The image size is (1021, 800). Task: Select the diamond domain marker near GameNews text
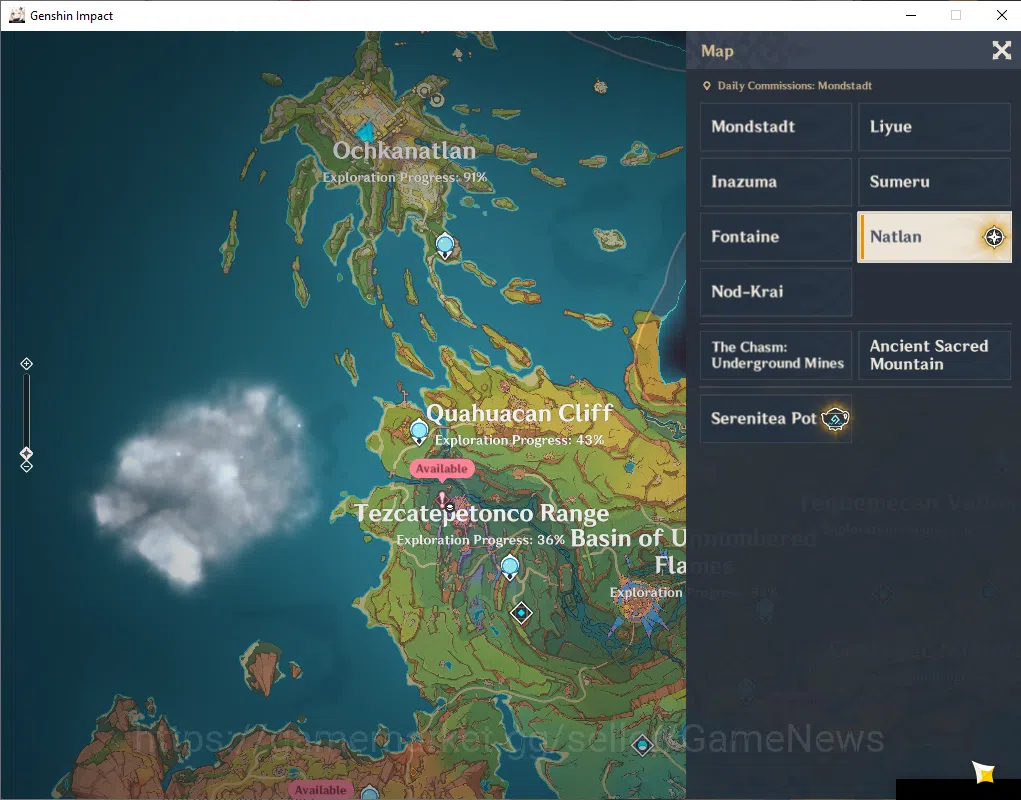click(643, 745)
